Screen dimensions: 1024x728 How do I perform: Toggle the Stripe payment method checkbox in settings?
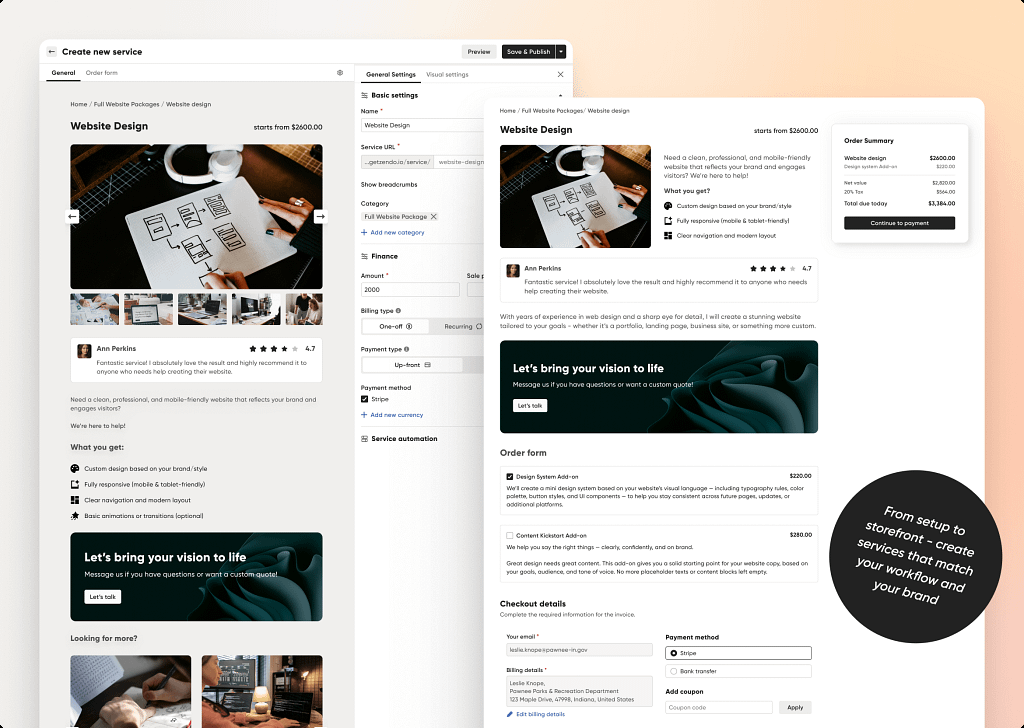(364, 399)
